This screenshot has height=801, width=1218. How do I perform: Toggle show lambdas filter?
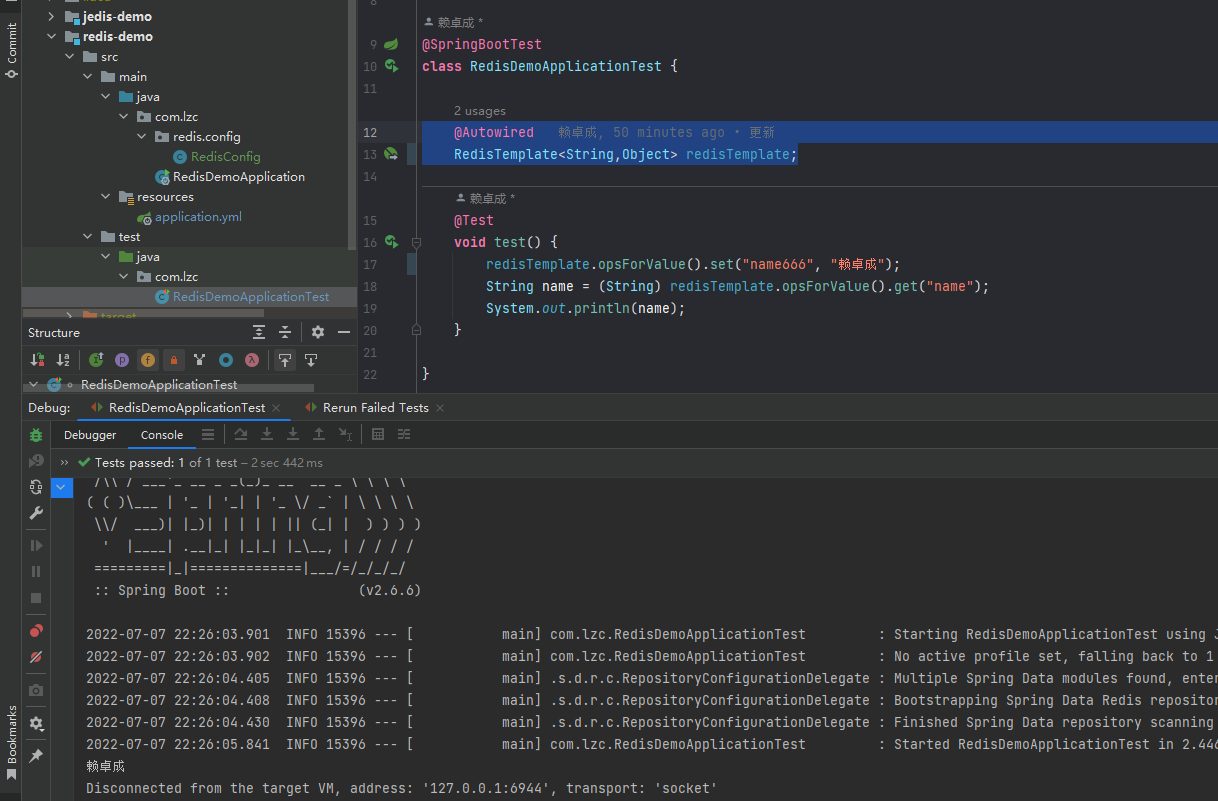(252, 360)
